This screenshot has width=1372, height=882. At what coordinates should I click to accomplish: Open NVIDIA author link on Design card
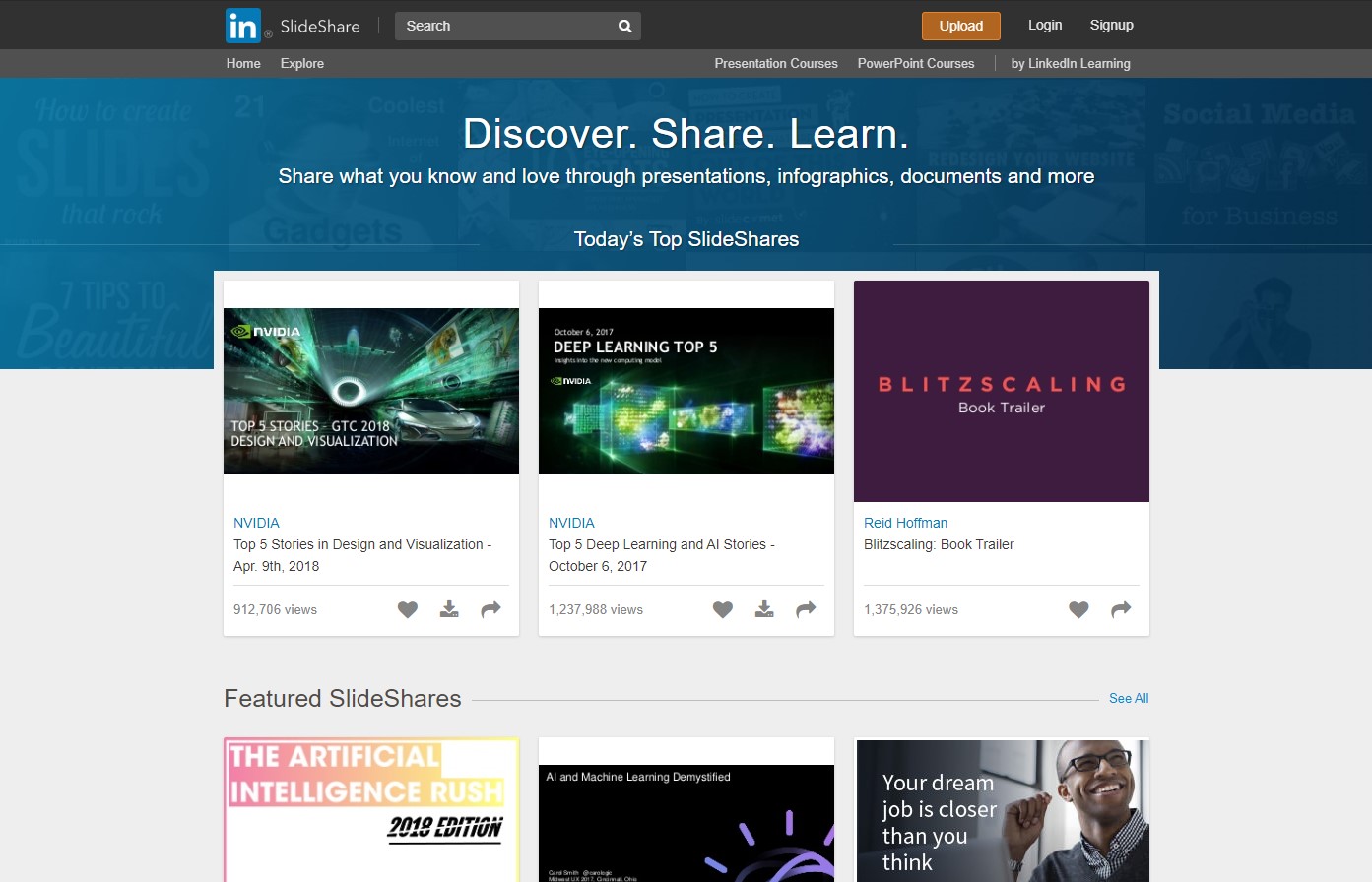pyautogui.click(x=256, y=523)
